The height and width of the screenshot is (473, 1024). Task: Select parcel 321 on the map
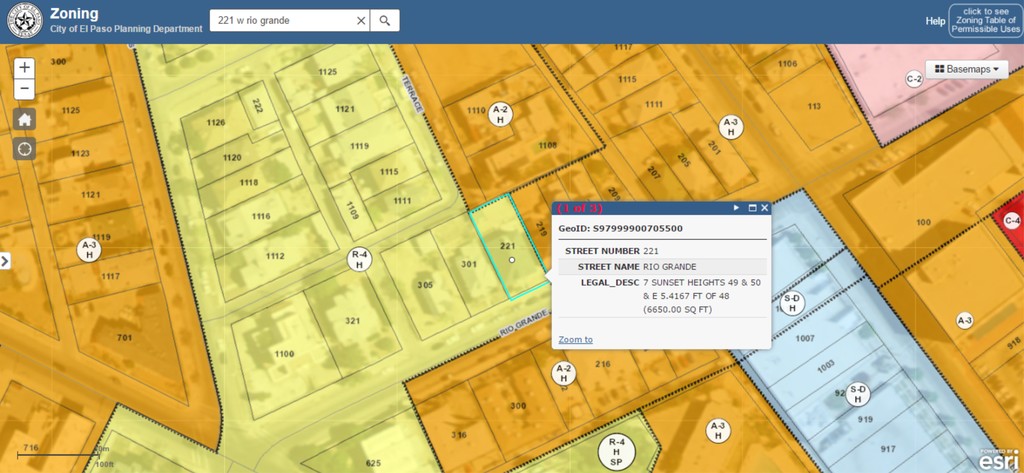(x=352, y=320)
